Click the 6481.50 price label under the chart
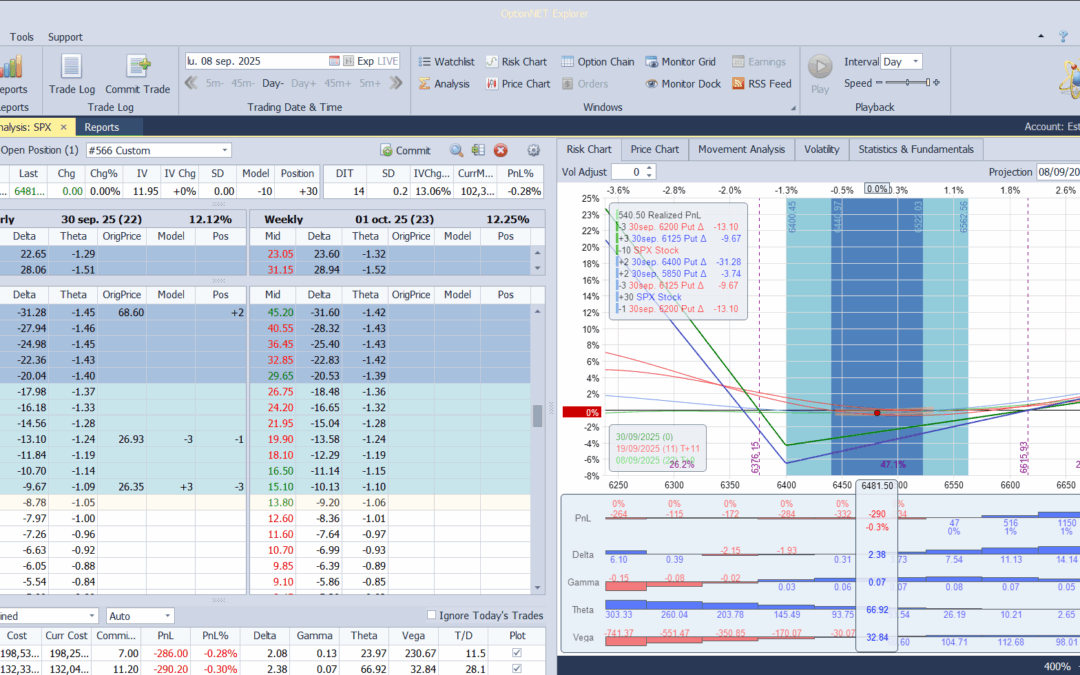 pos(877,486)
